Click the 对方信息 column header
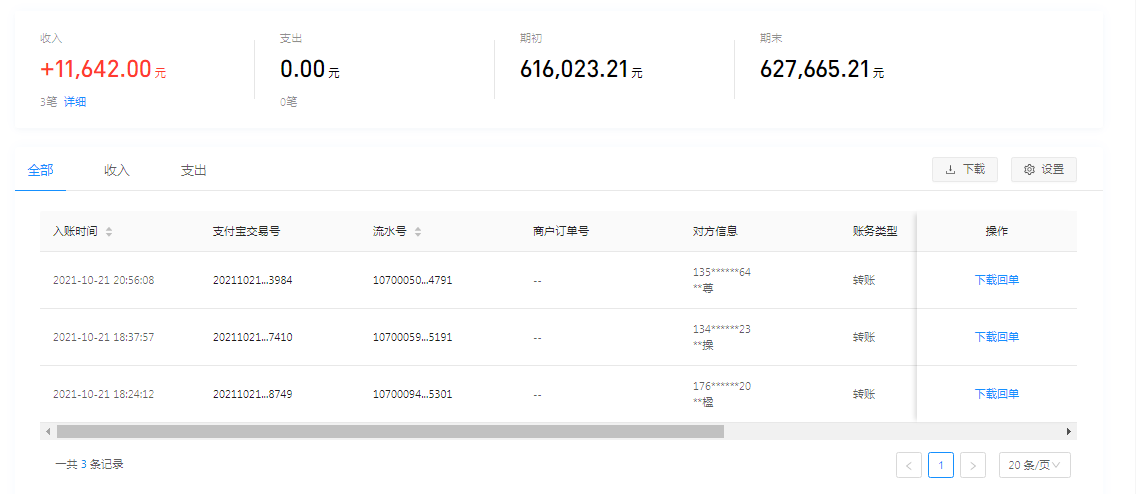This screenshot has height=494, width=1136. tap(715, 231)
